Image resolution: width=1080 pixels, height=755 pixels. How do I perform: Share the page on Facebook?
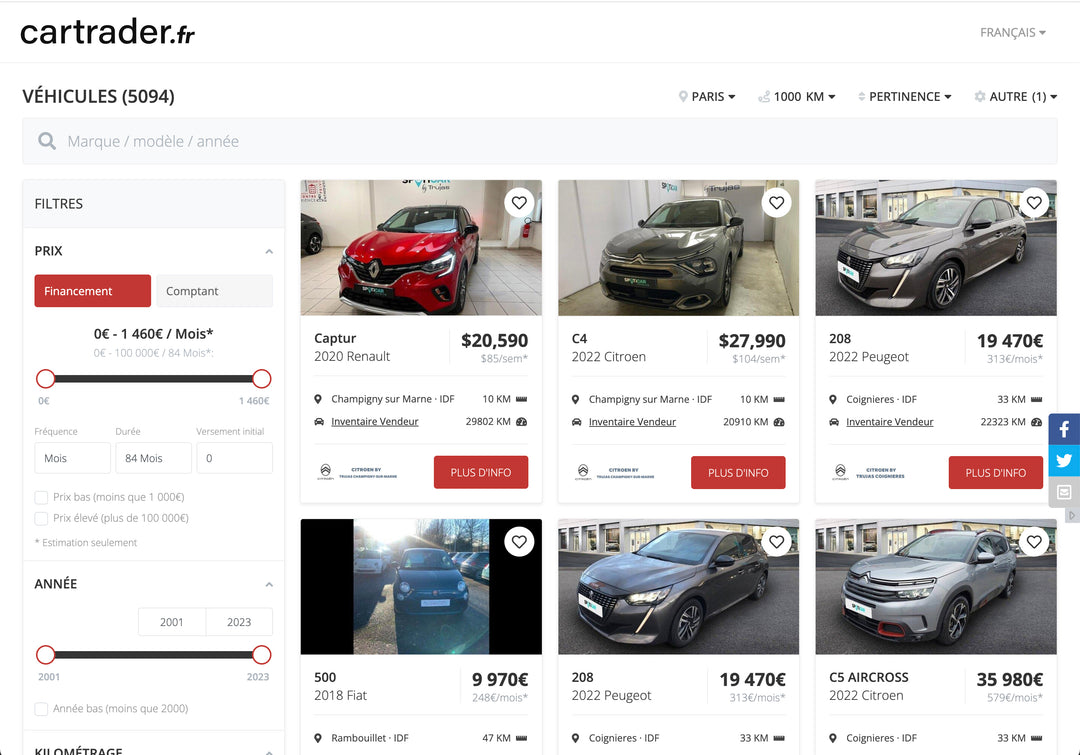click(1064, 429)
